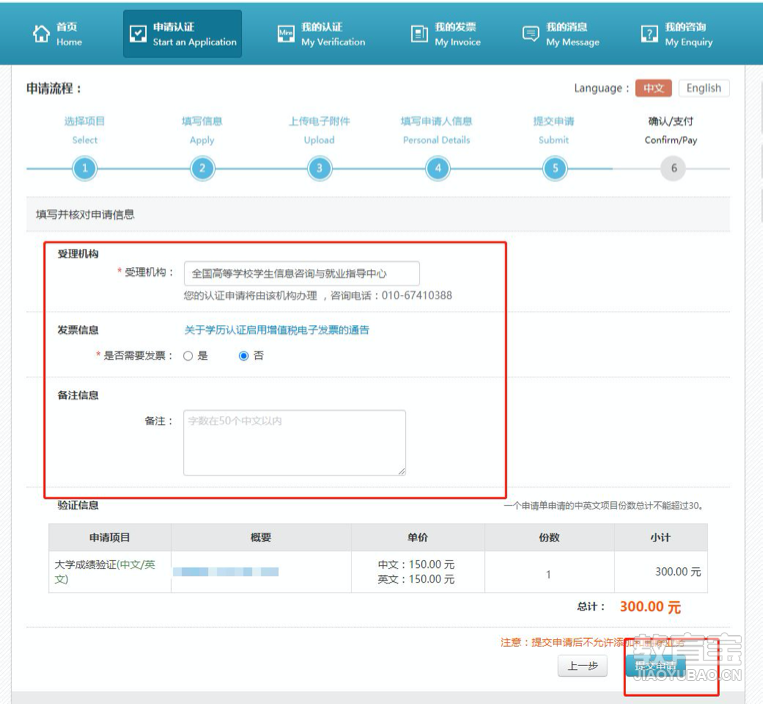Open the Home menu label

click(69, 34)
